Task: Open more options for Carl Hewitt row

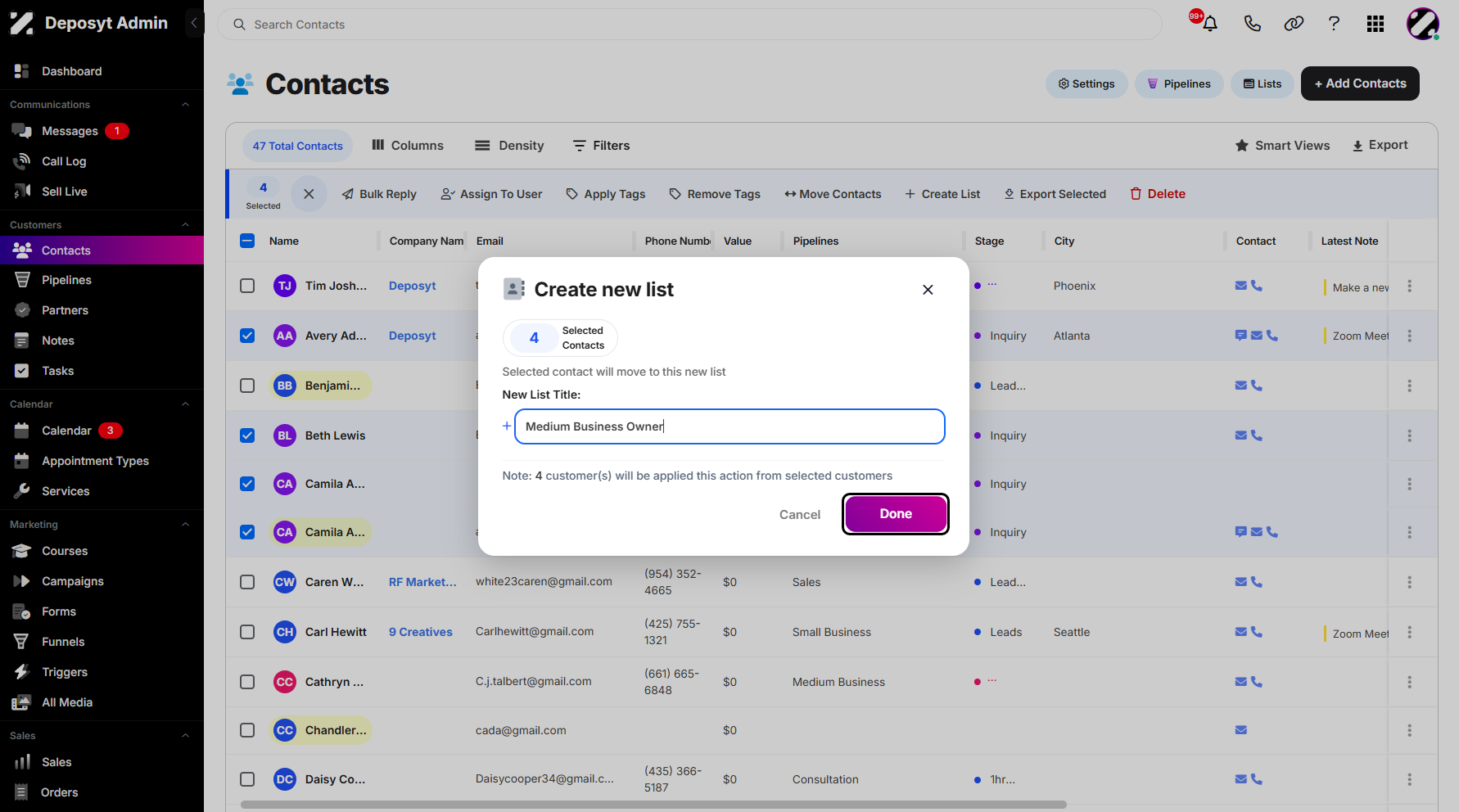Action: [x=1409, y=632]
